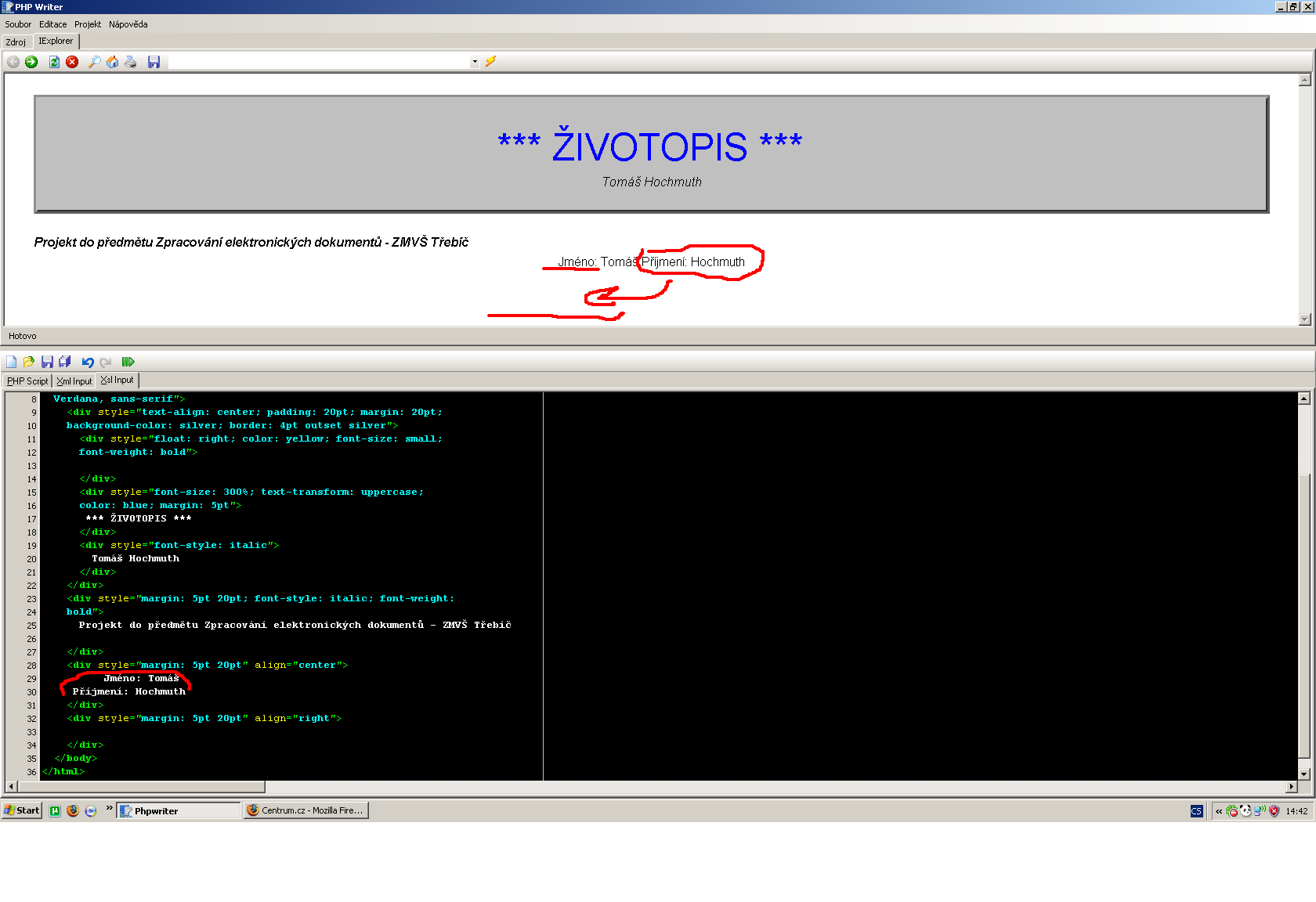The width and height of the screenshot is (1316, 902).
Task: Click code line 17 '*** ŽIVOTOPIS ***'
Action: point(139,518)
